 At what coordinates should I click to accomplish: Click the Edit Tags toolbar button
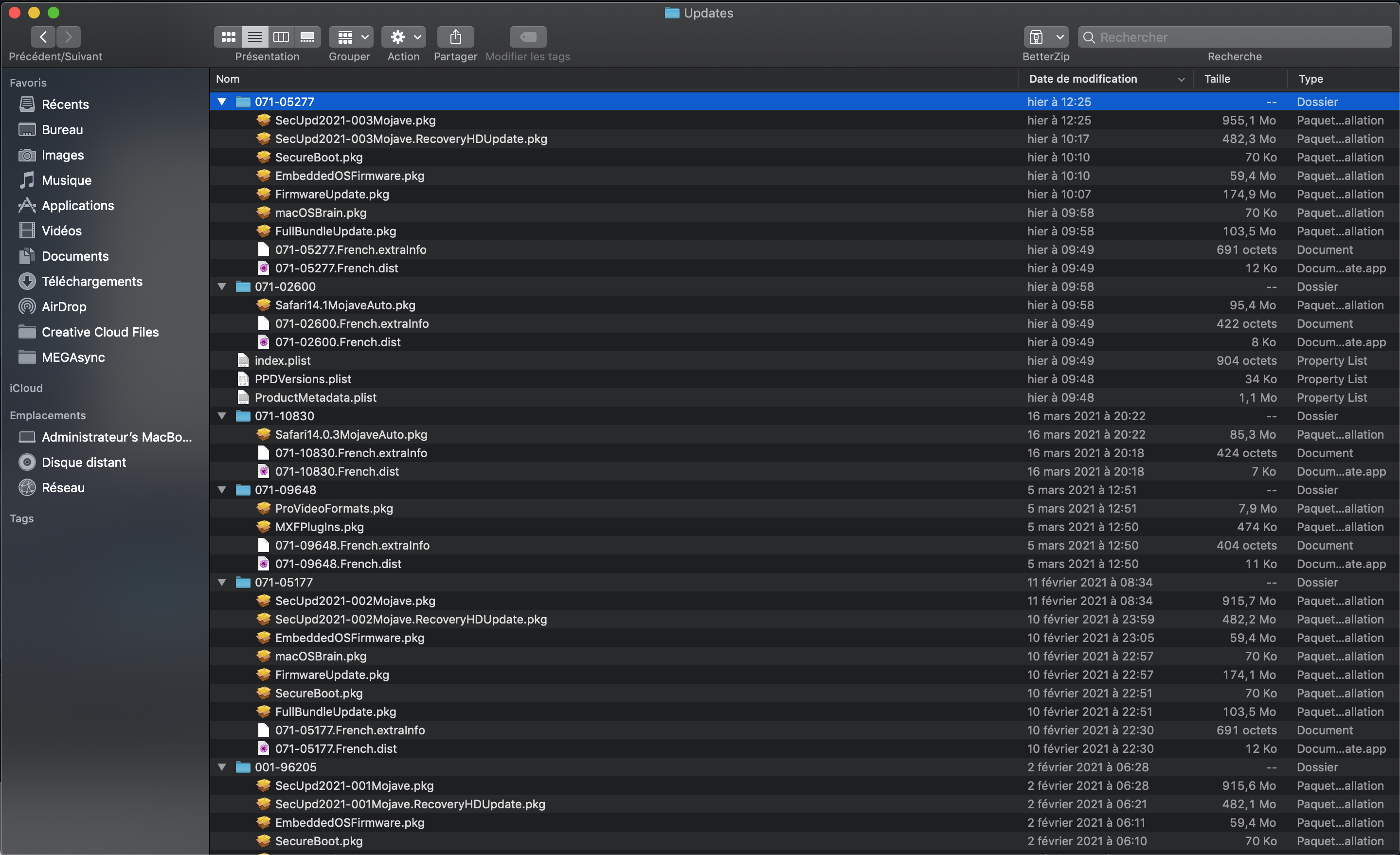coord(528,37)
